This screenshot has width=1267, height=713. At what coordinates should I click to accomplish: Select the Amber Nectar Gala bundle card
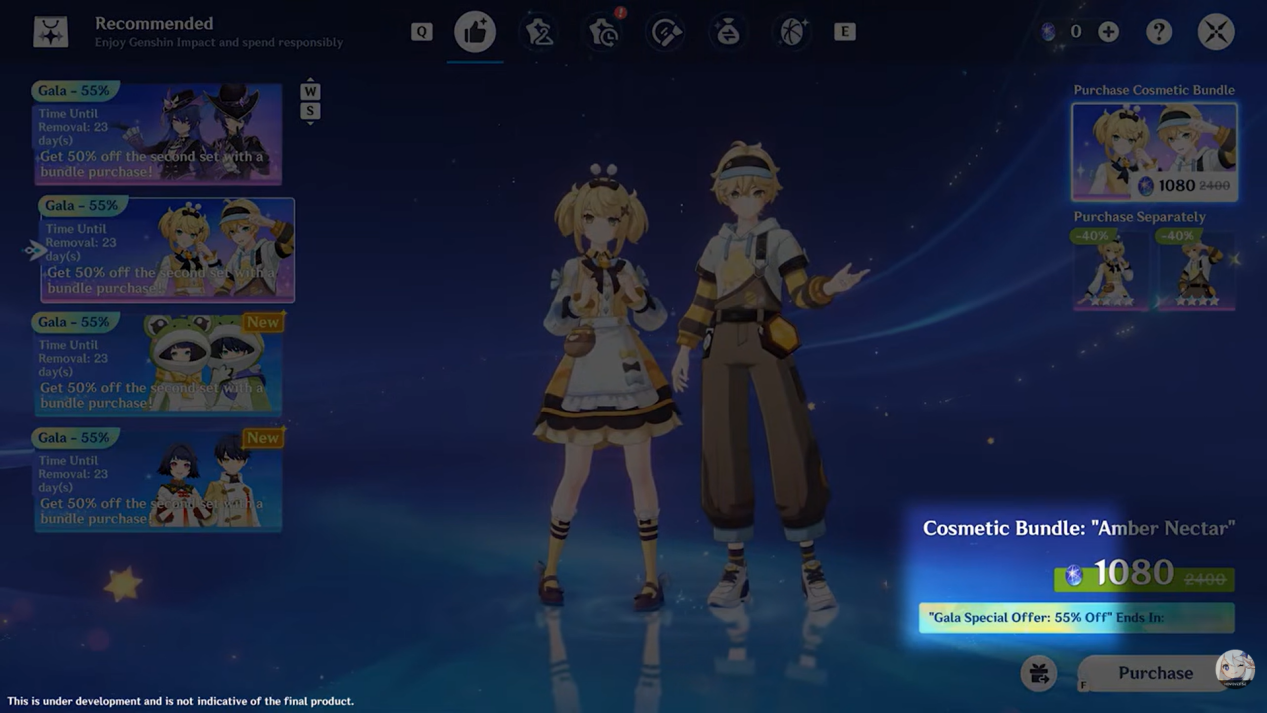pos(167,250)
